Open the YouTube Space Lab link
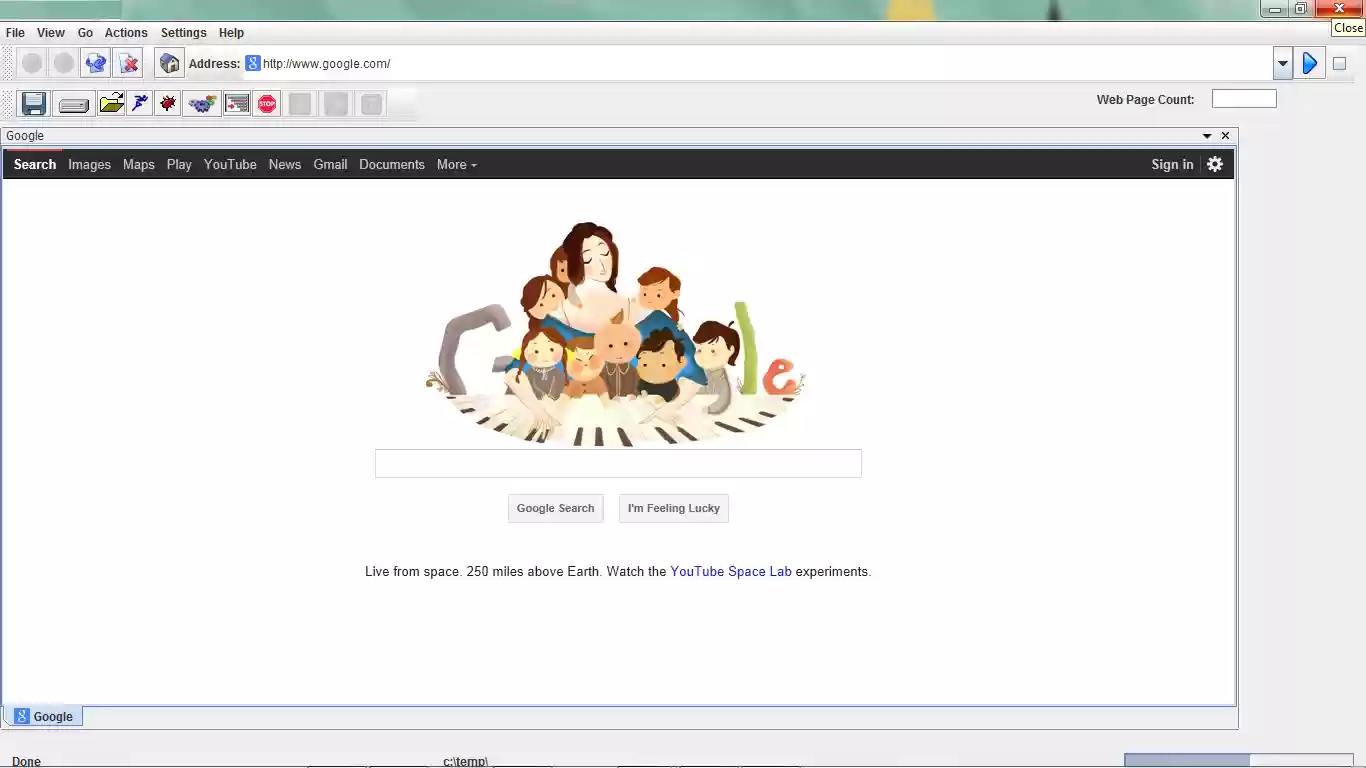 point(731,571)
